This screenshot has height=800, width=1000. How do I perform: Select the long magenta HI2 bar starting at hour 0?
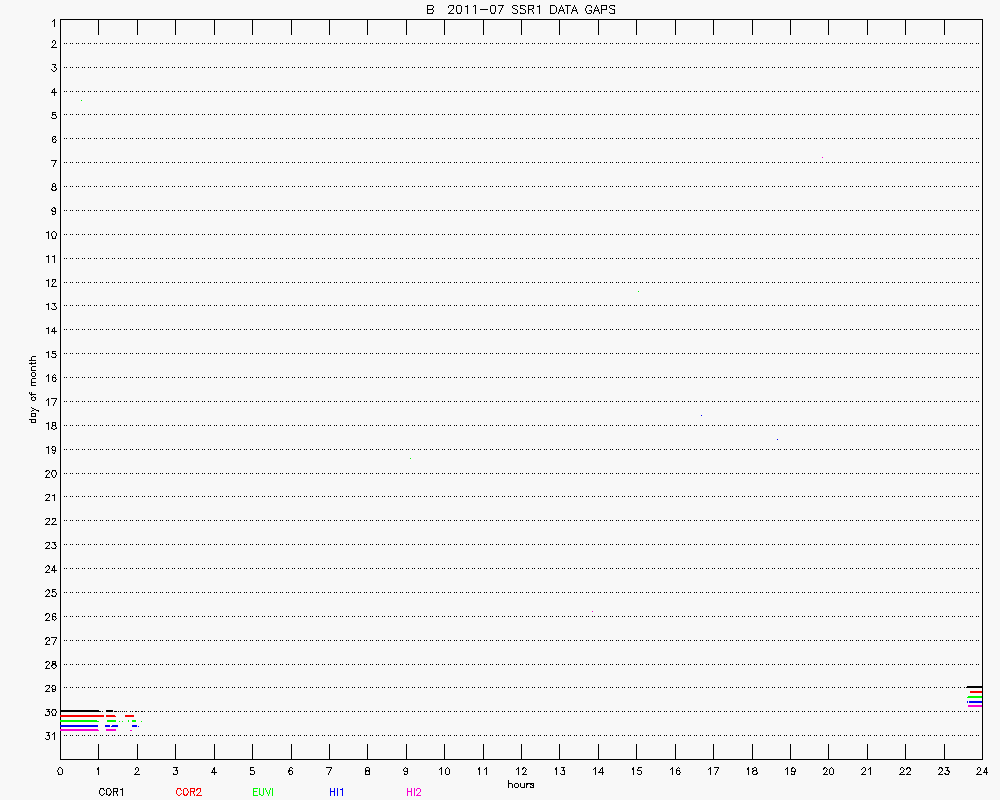click(x=79, y=730)
